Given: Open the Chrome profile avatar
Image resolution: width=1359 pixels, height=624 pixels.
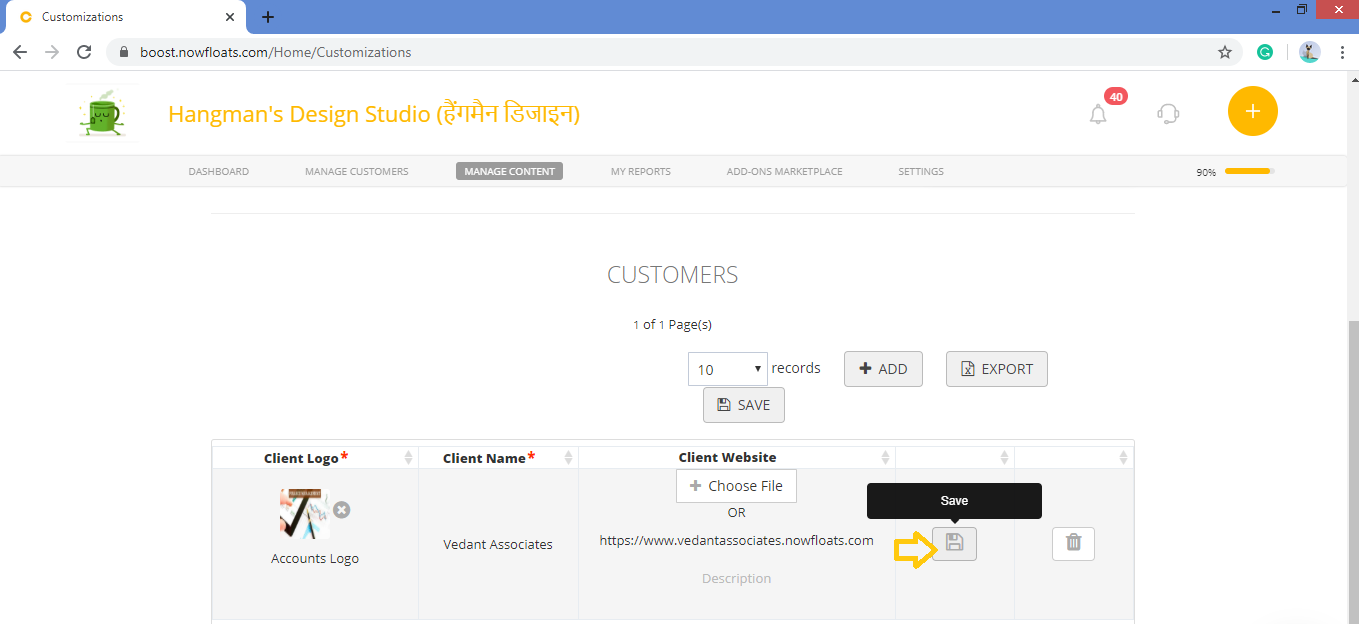Looking at the screenshot, I should tap(1310, 52).
